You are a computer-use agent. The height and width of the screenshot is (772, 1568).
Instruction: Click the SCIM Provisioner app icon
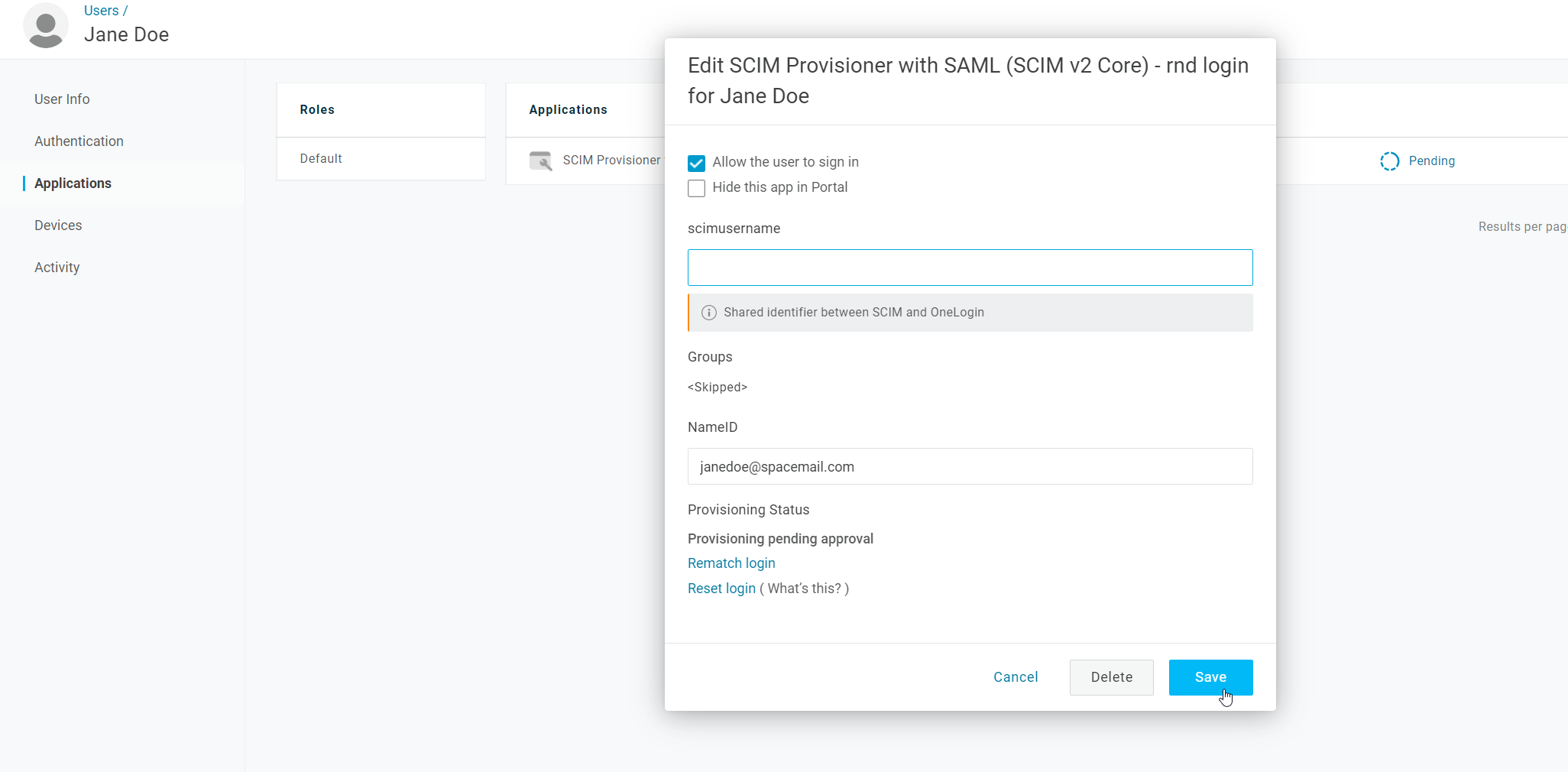pos(541,161)
